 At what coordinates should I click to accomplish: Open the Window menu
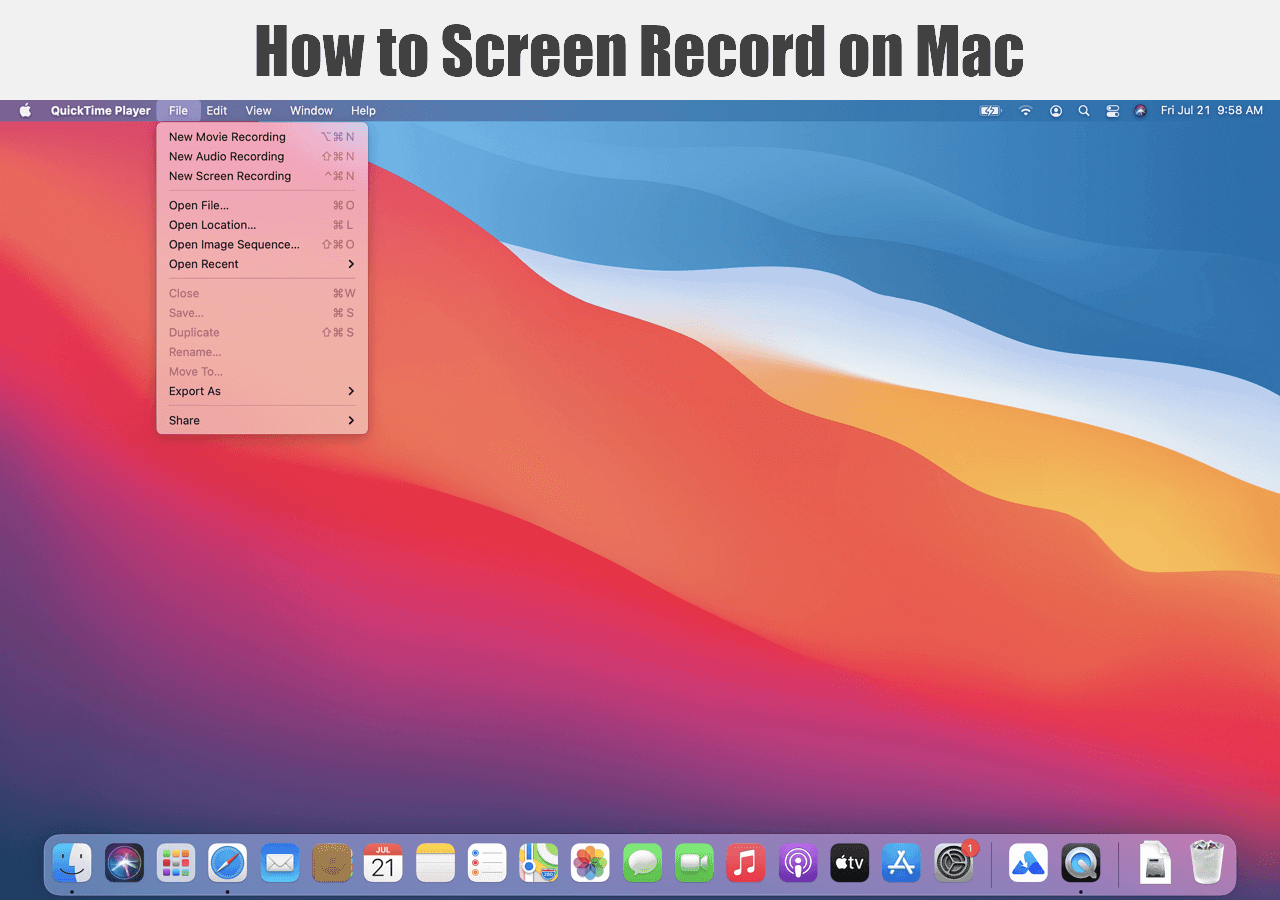pos(311,110)
